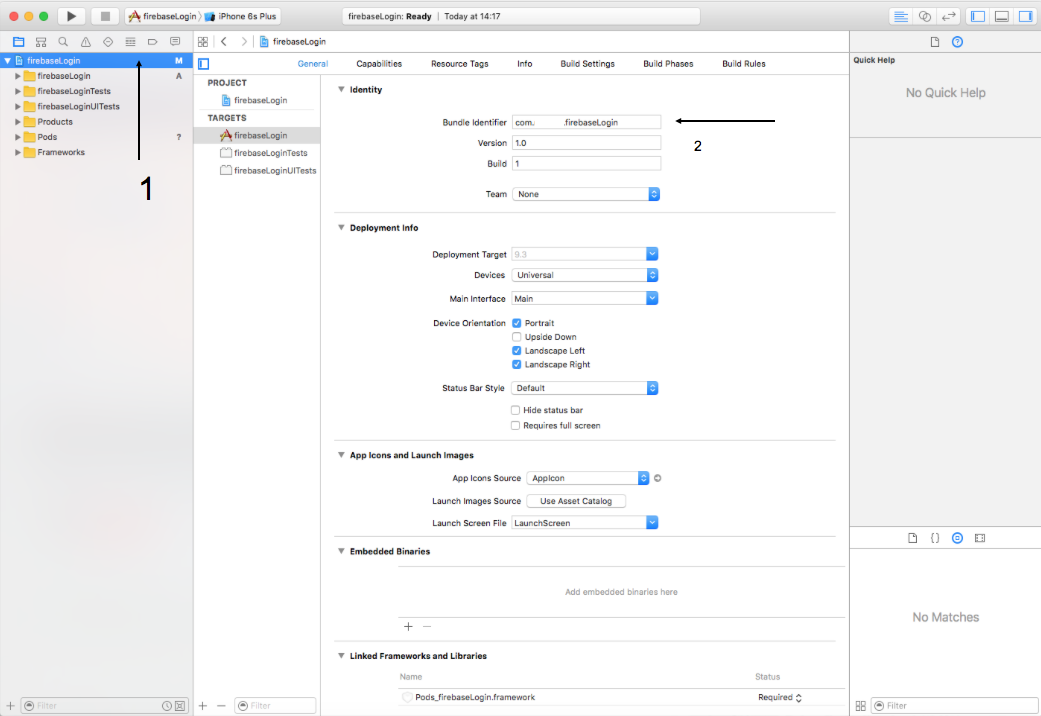Go forward in editor history

coord(244,42)
